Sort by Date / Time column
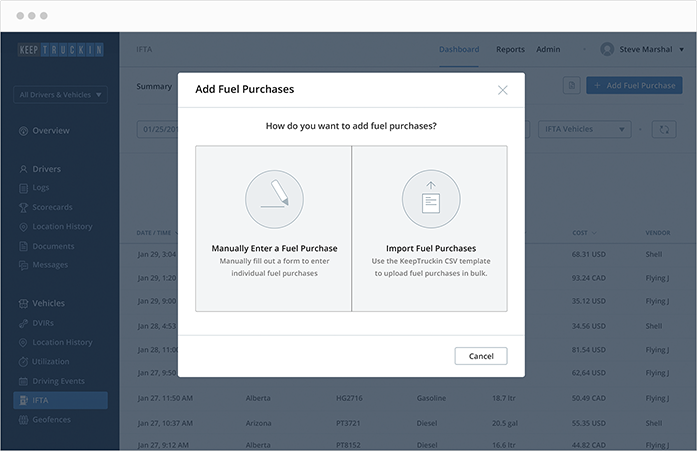The image size is (697, 451). (x=156, y=233)
